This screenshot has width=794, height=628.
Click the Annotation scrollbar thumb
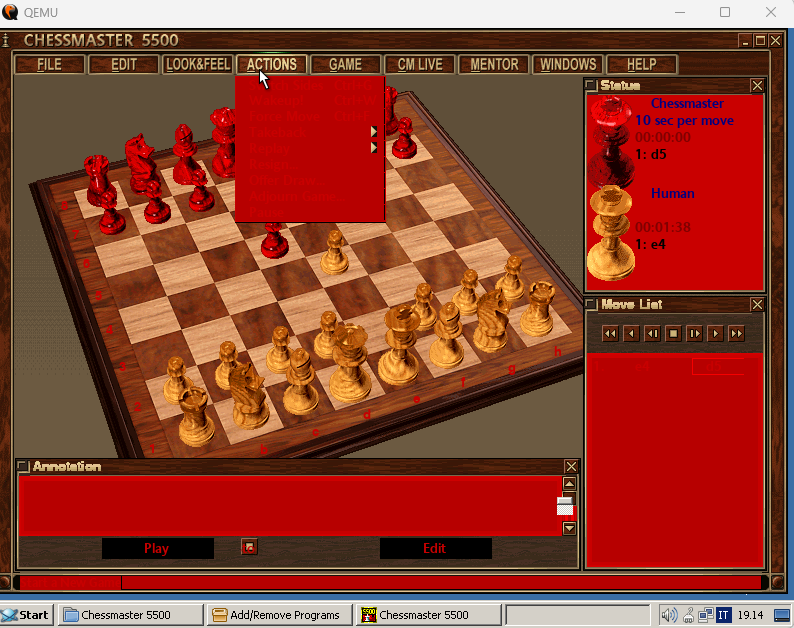tap(565, 505)
